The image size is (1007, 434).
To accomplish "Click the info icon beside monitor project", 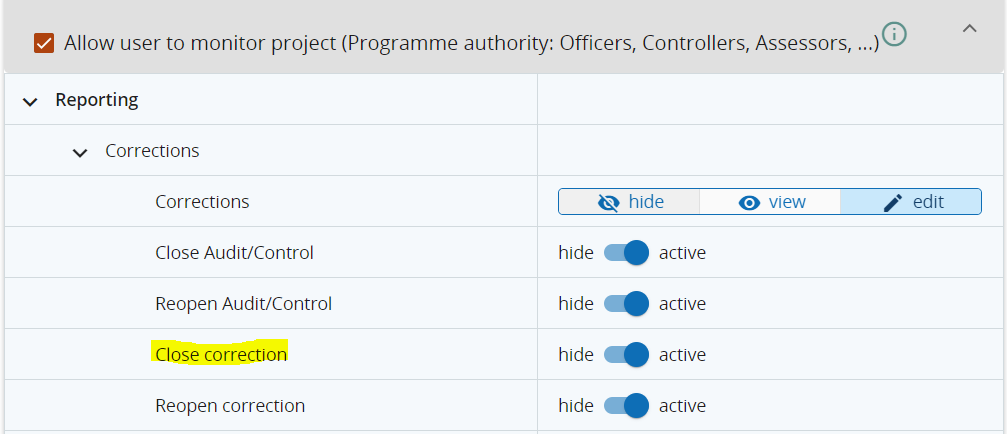I will [x=895, y=36].
